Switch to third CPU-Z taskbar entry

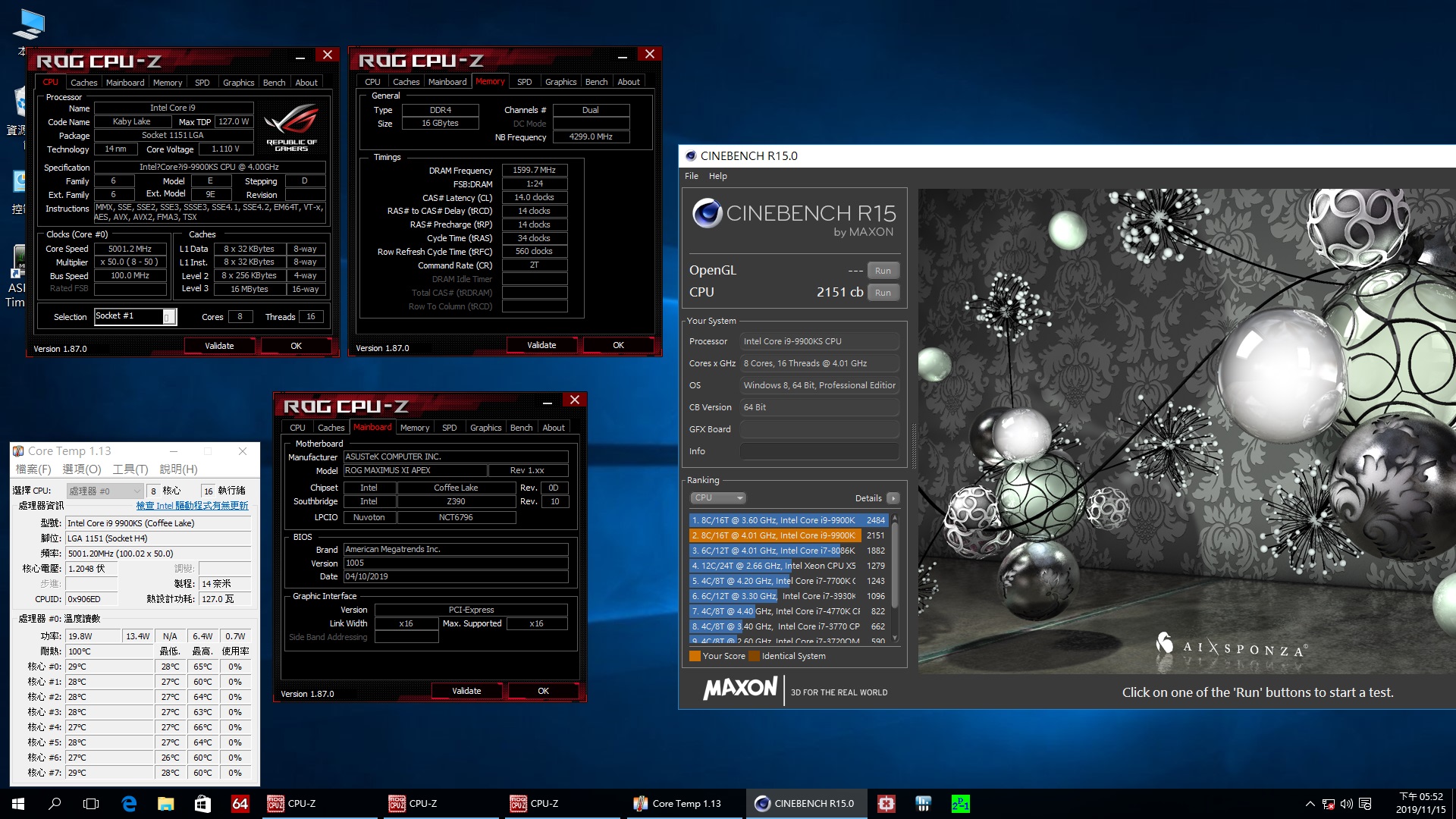[561, 803]
